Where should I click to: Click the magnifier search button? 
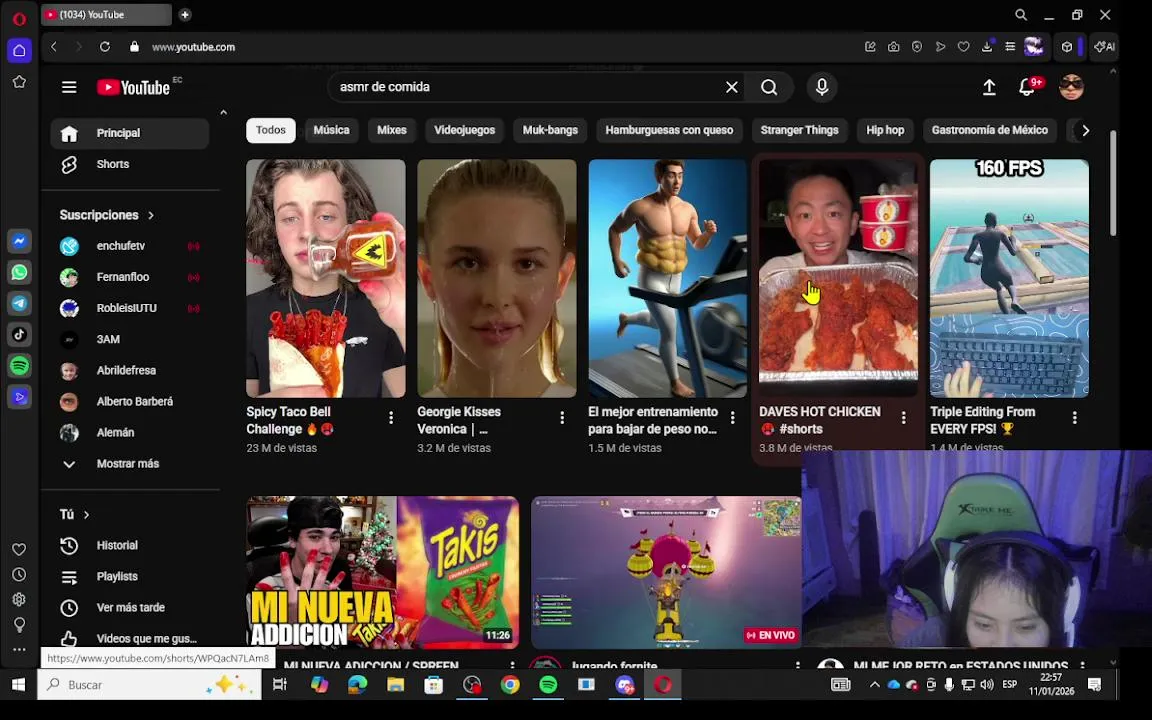pos(769,87)
